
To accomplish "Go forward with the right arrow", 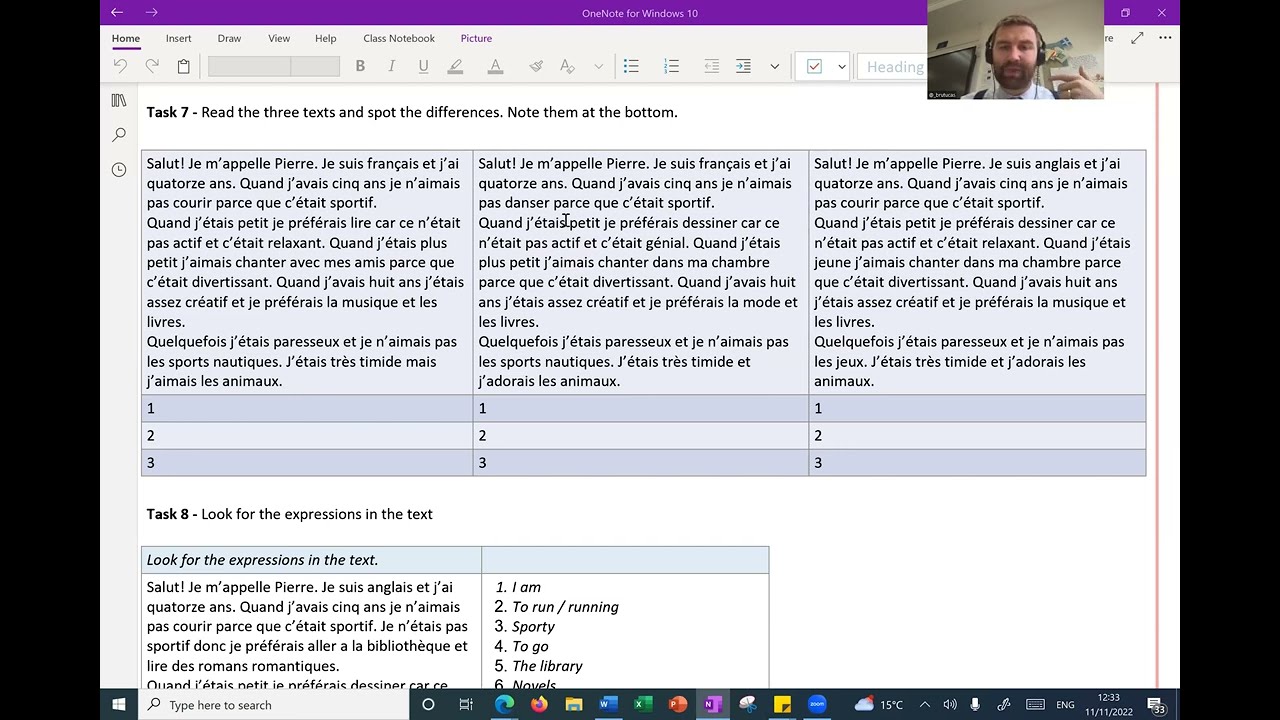I will point(151,13).
